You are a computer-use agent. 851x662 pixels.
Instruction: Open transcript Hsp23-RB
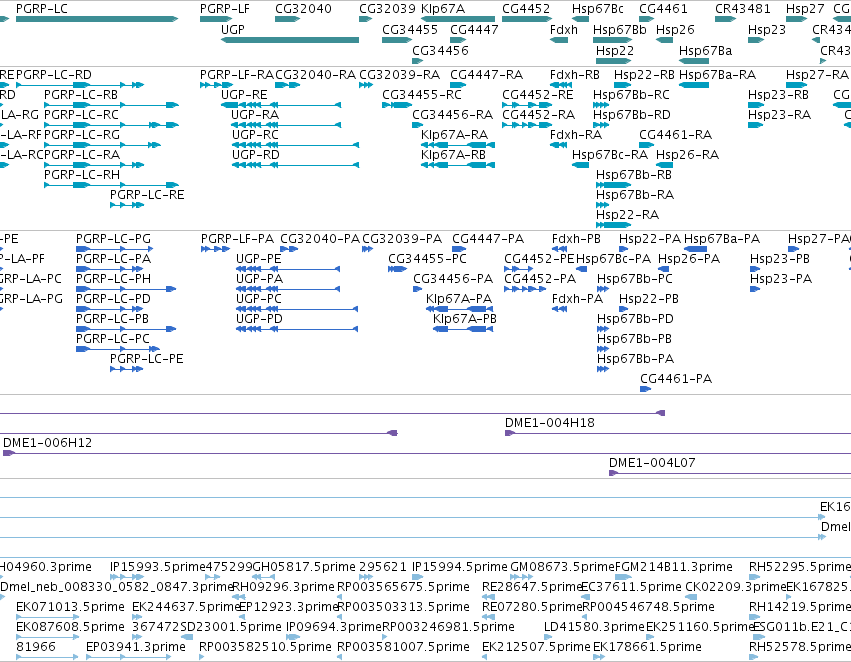tap(778, 95)
